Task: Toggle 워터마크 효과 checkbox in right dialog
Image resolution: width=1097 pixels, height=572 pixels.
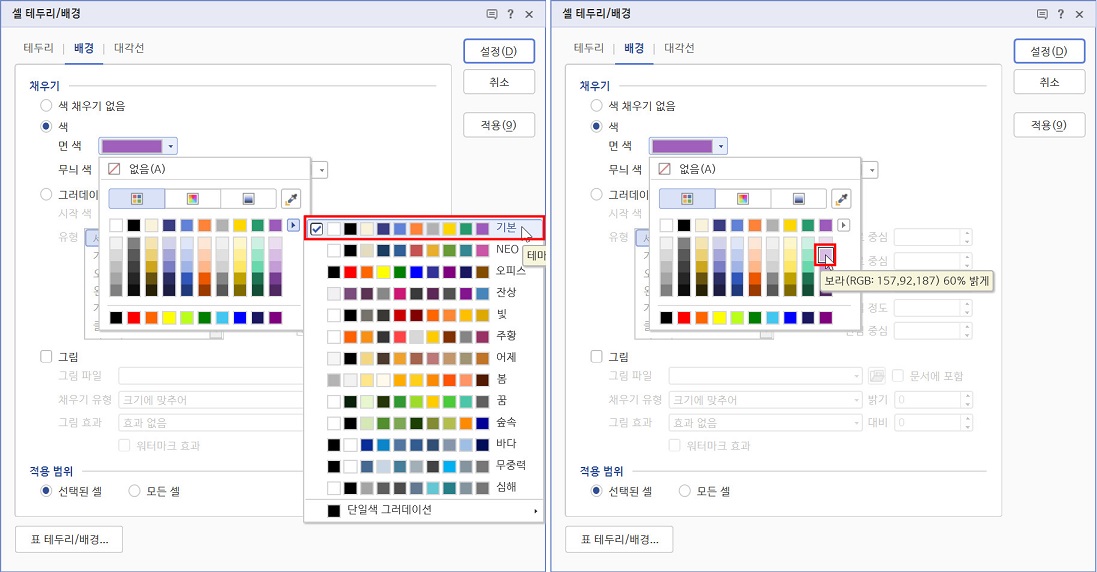Action: click(x=674, y=445)
